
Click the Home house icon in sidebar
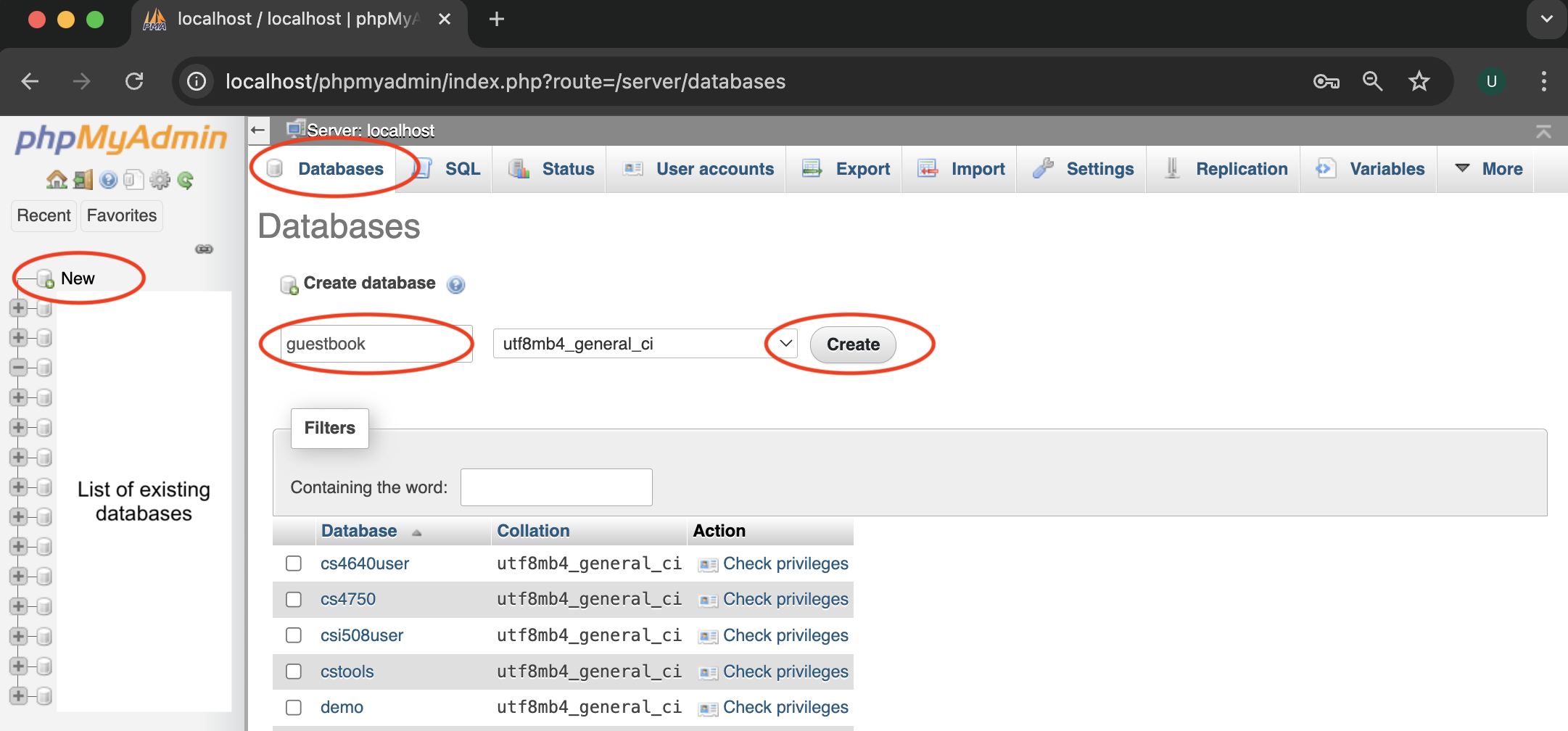(x=56, y=180)
